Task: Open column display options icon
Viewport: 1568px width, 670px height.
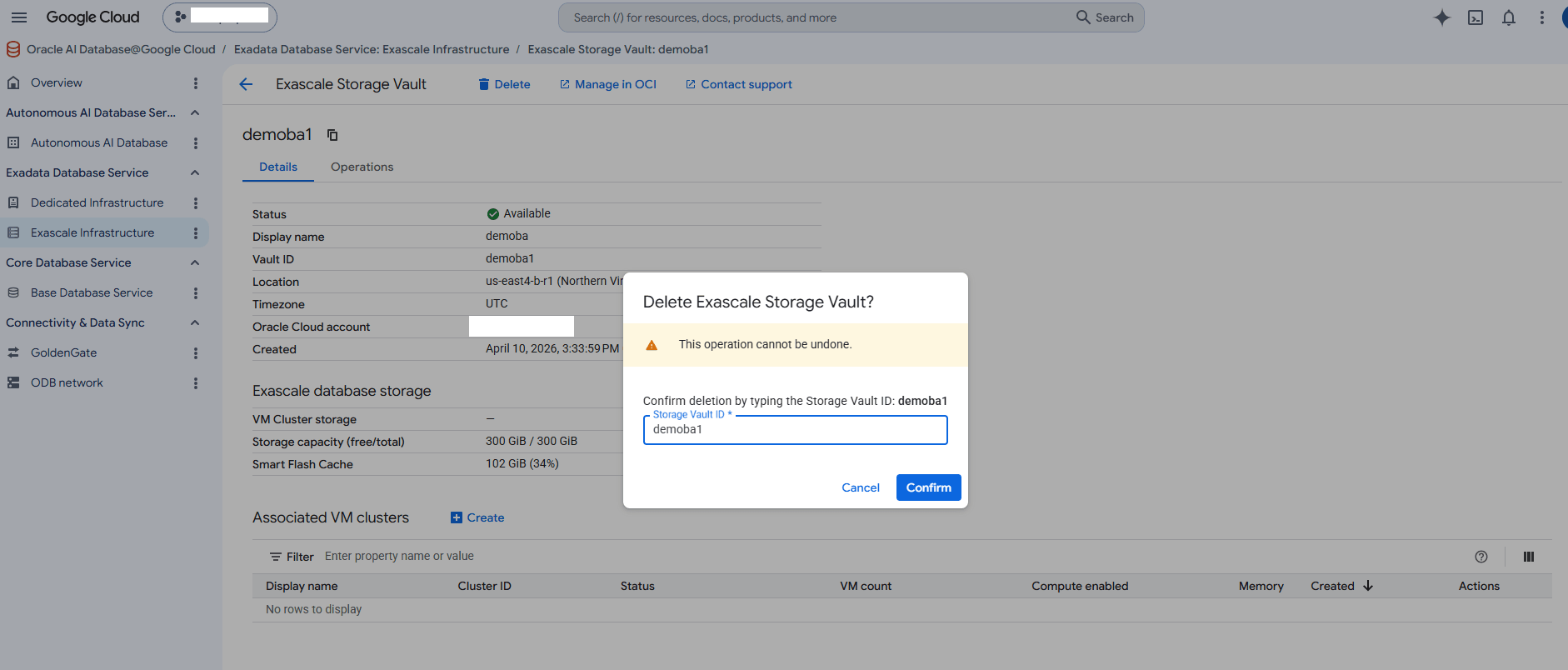Action: tap(1529, 557)
